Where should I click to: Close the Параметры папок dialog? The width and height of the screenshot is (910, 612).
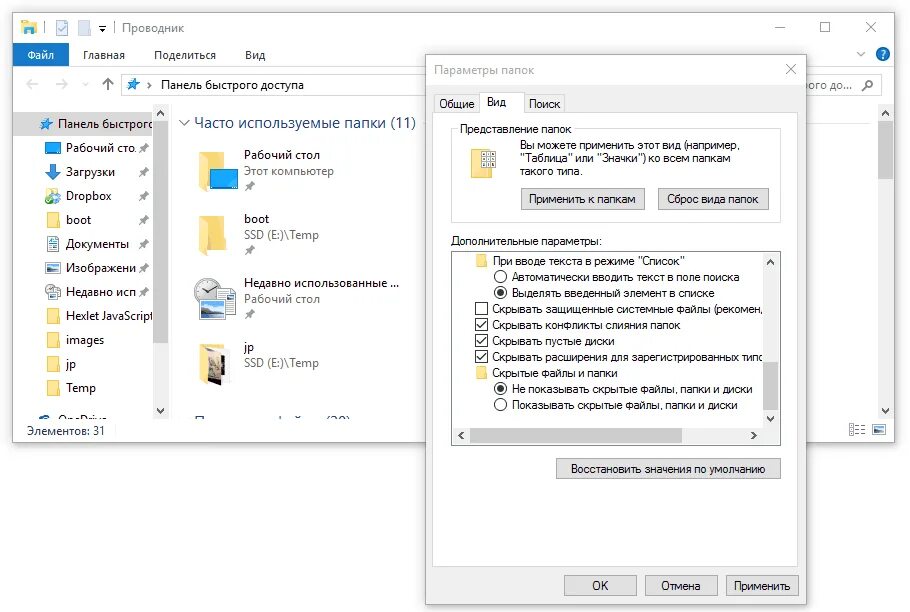pos(790,70)
